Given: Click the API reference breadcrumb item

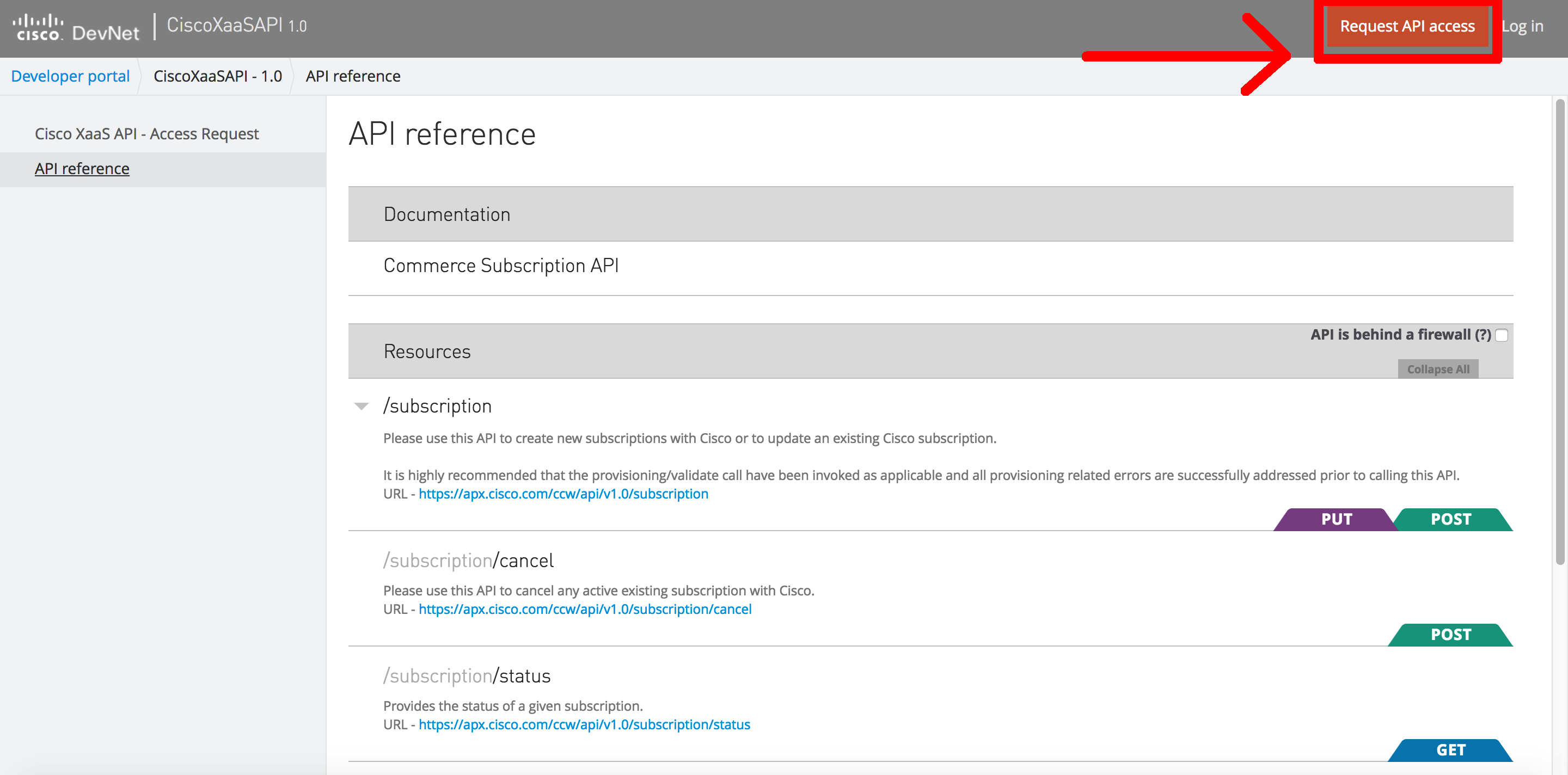Looking at the screenshot, I should tap(353, 76).
